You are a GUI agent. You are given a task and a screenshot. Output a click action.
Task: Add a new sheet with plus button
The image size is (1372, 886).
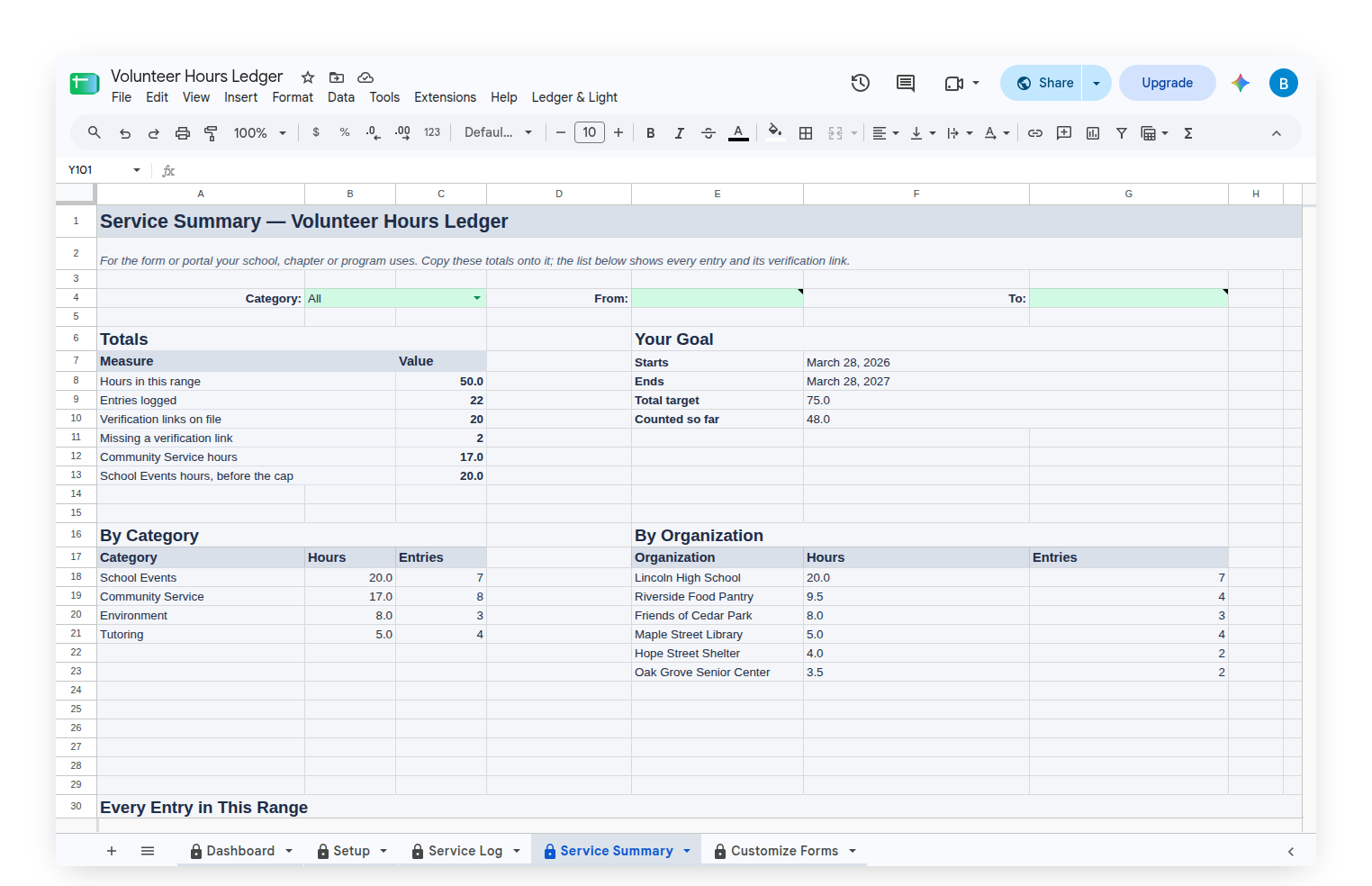(112, 851)
